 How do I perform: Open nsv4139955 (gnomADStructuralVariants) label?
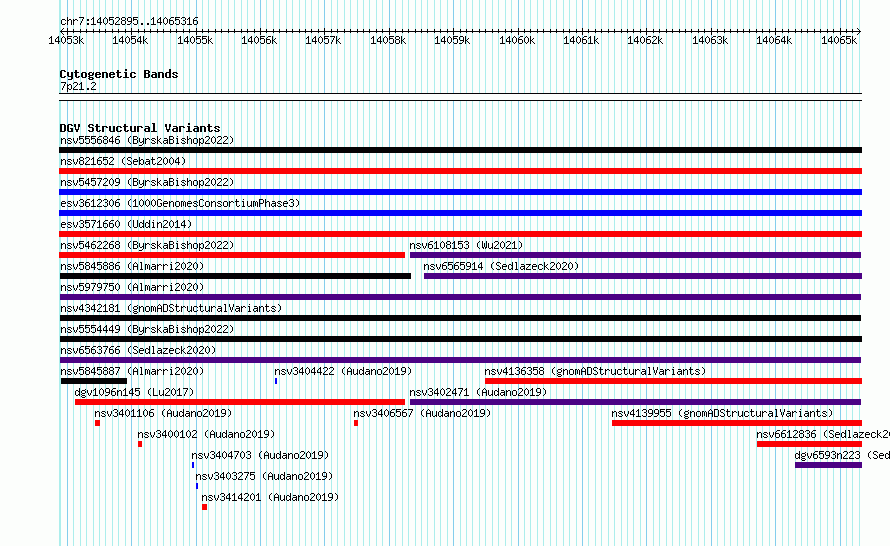[722, 413]
